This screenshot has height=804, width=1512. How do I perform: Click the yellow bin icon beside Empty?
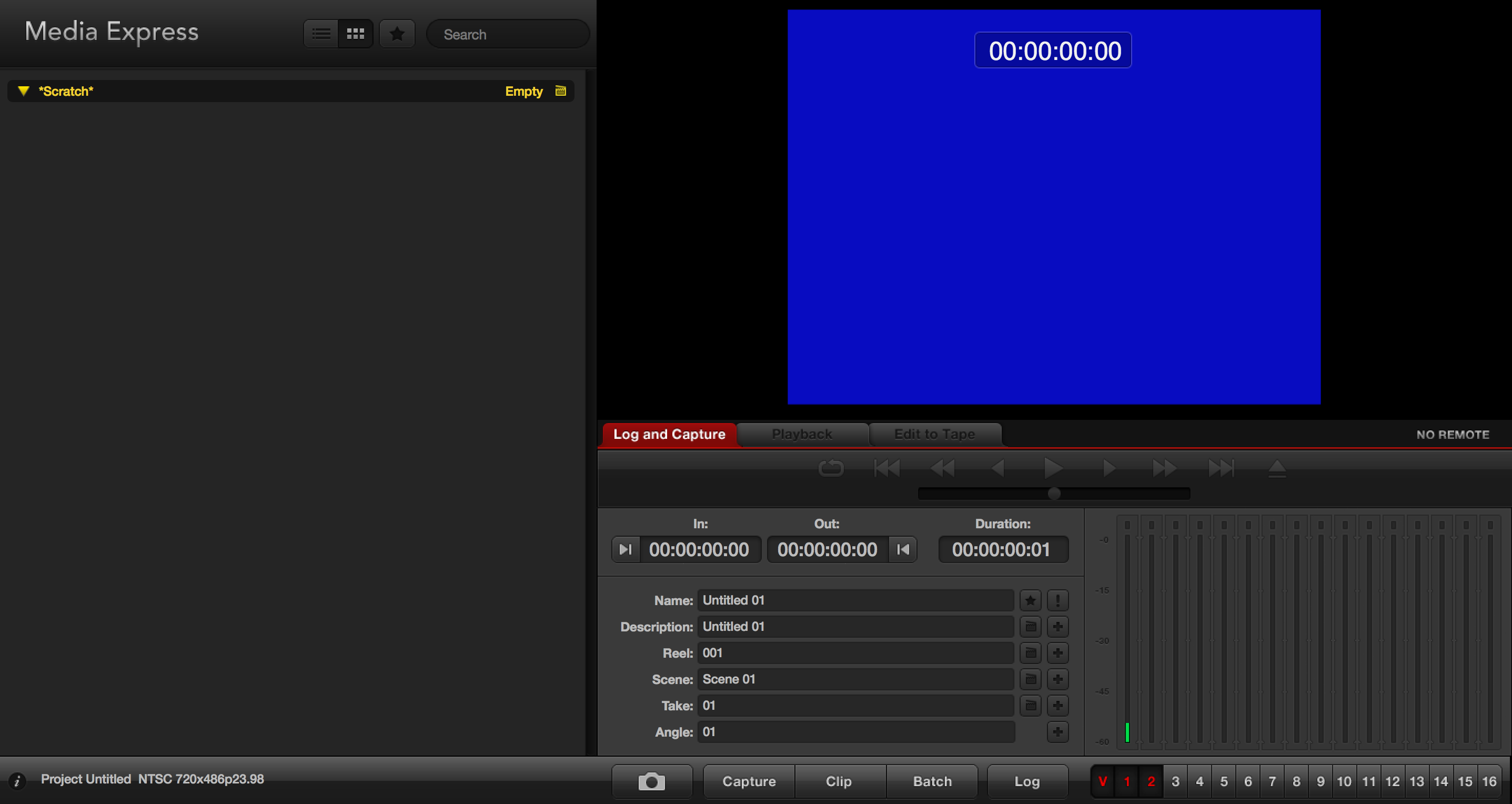(560, 91)
